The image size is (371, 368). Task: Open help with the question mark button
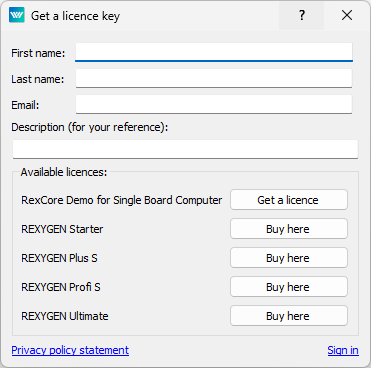coord(301,15)
